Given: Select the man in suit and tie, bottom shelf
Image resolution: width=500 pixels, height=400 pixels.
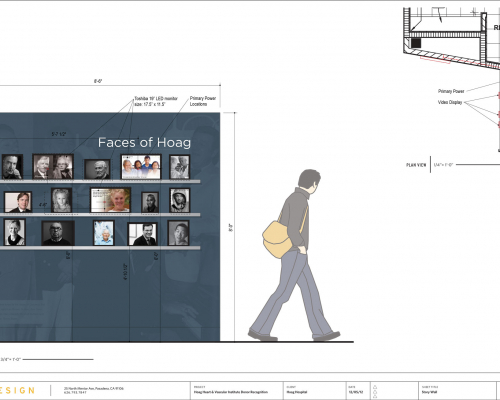Looking at the screenshot, I should 143,234.
